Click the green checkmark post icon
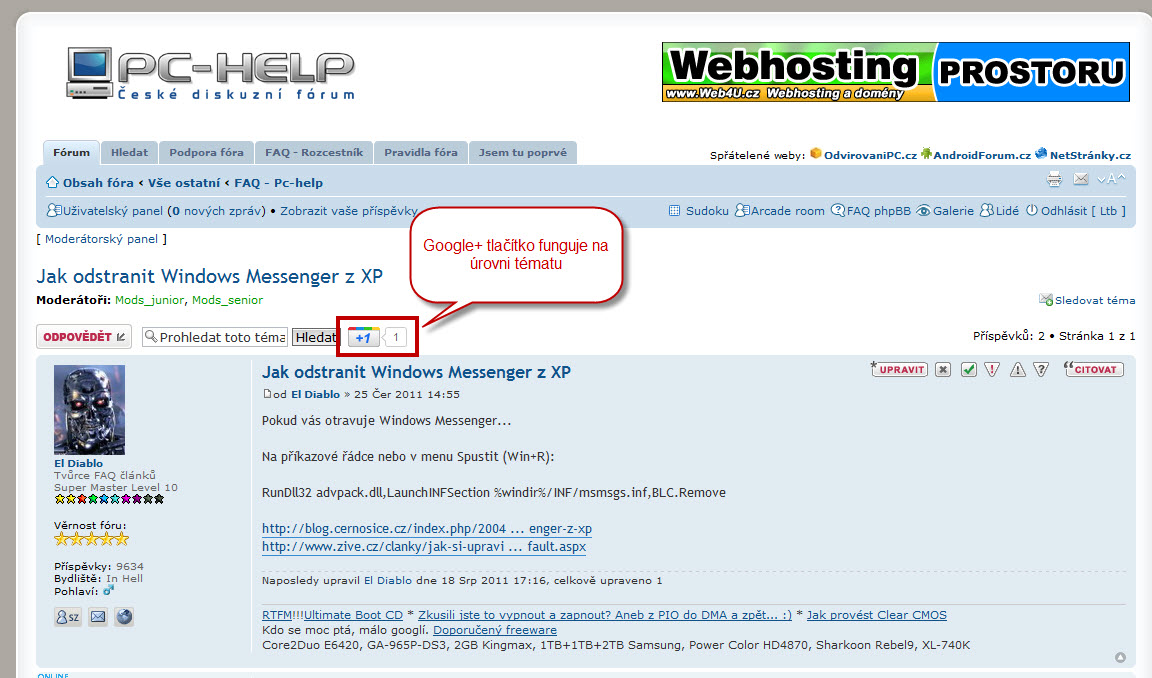This screenshot has width=1152, height=678. click(968, 370)
